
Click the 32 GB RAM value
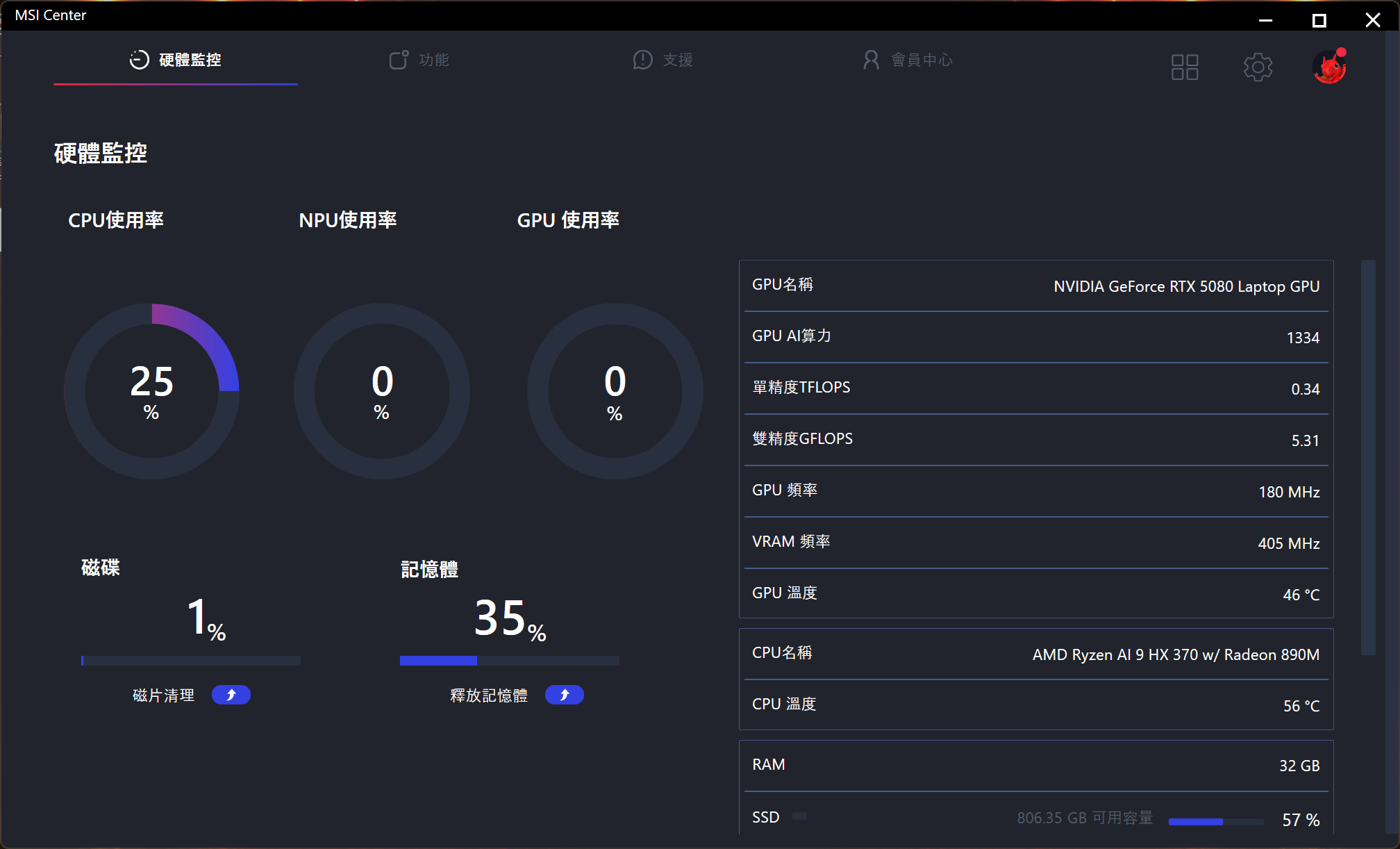(x=1299, y=766)
